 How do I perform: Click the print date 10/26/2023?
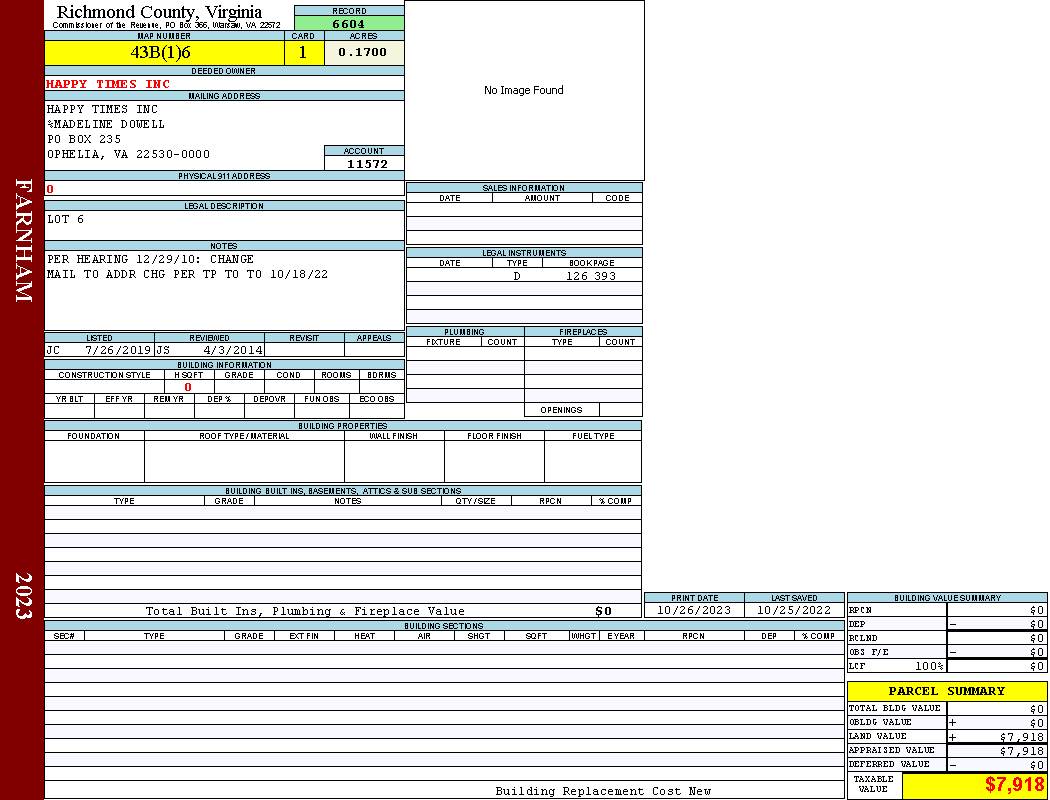[x=693, y=610]
